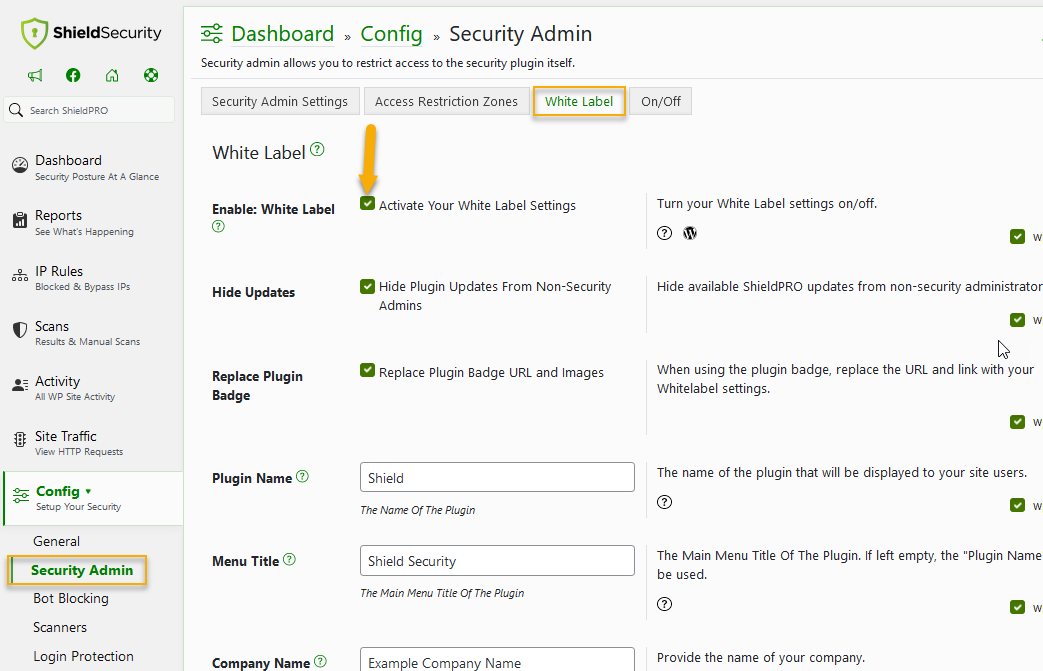Toggle Hide Plugin Updates From Non-Security Admins
The image size is (1043, 671).
coord(367,287)
